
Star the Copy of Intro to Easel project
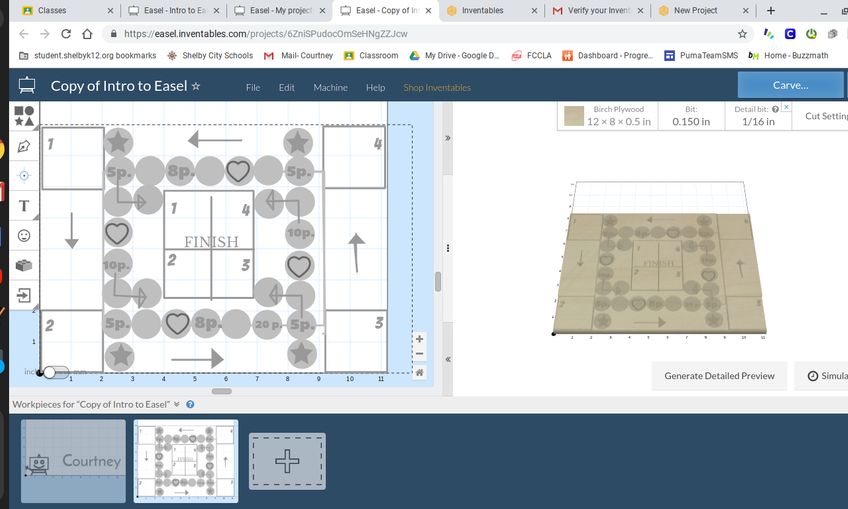pos(196,86)
